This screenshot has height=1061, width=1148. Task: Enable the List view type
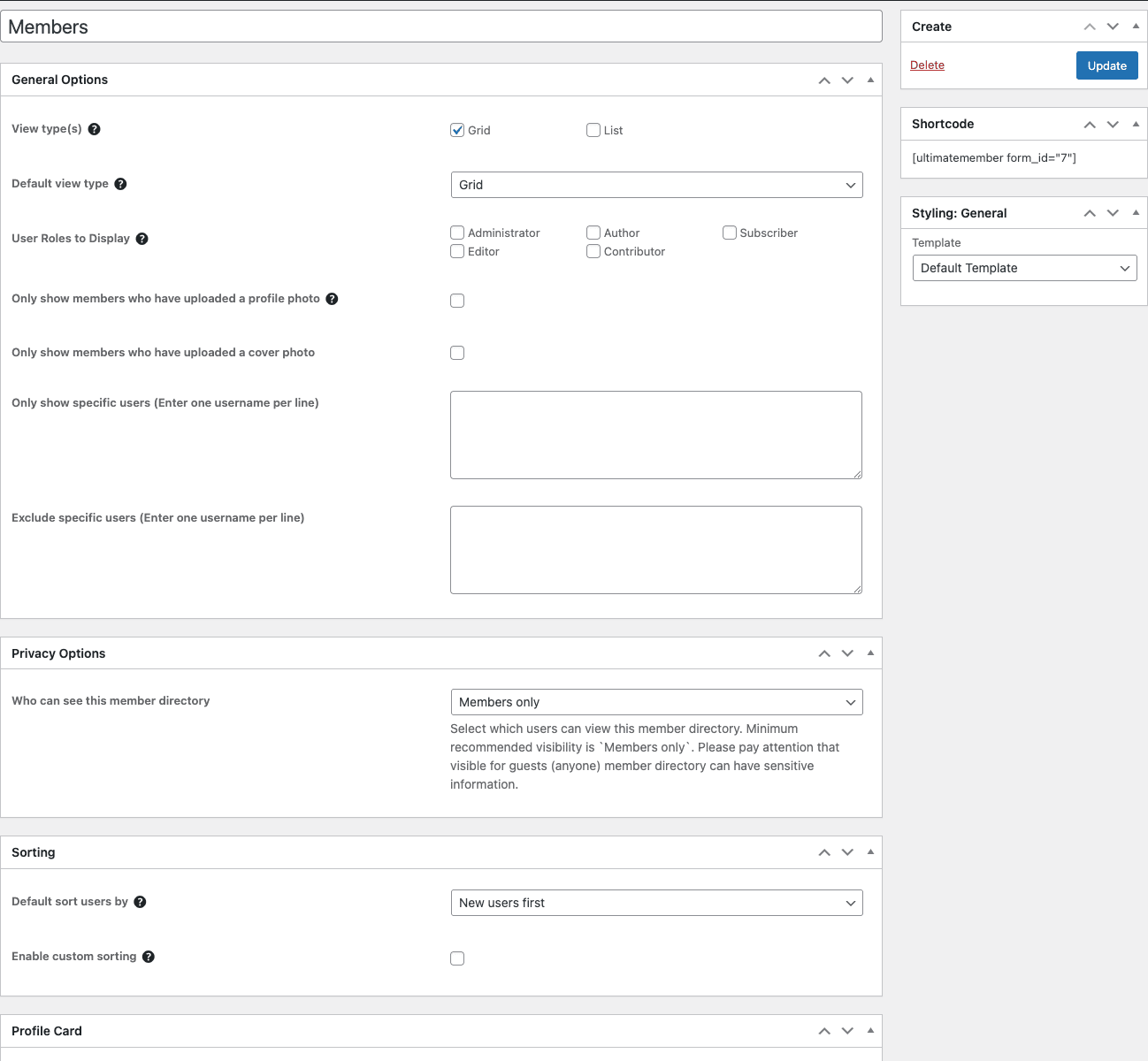click(x=593, y=130)
